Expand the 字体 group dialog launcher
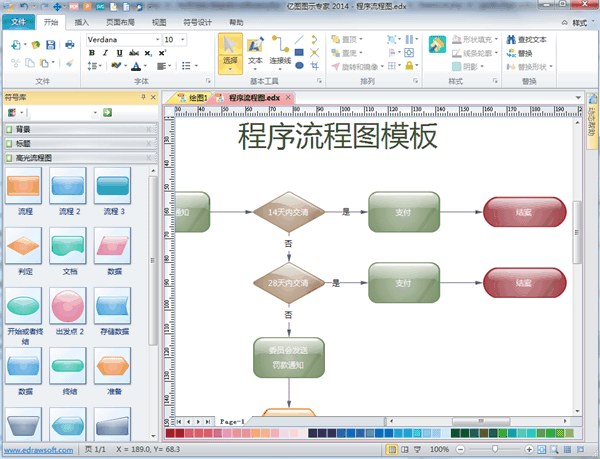This screenshot has height=459, width=600. 208,81
